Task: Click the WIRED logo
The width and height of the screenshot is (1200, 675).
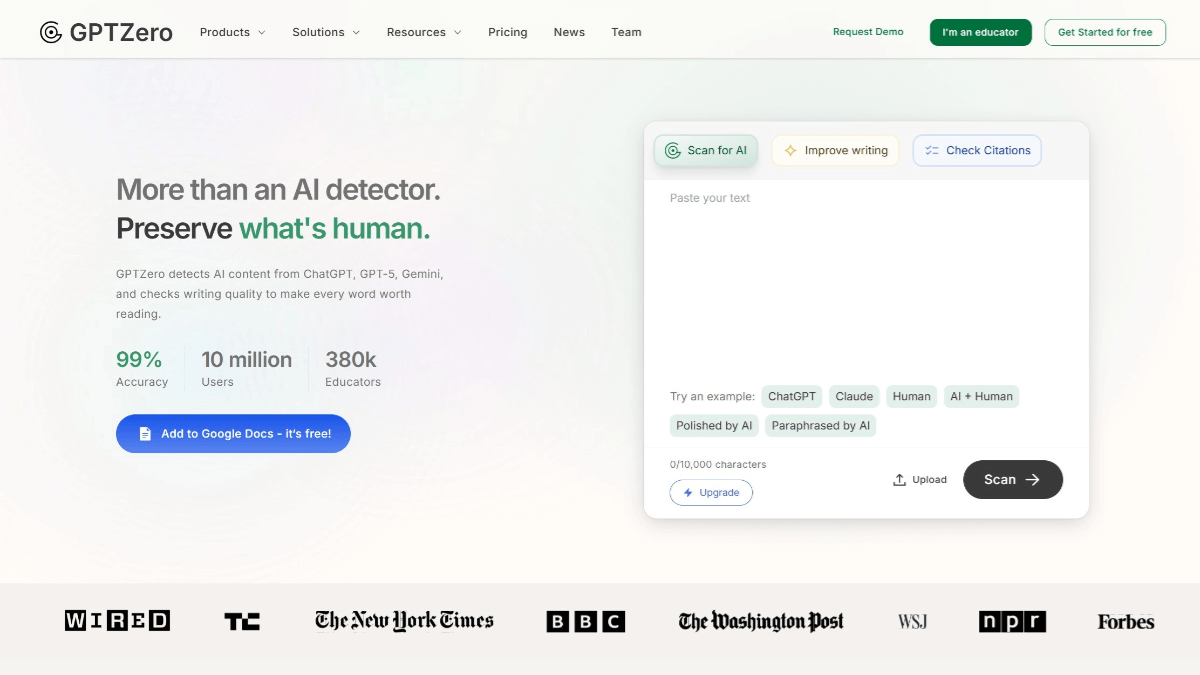Action: (117, 621)
